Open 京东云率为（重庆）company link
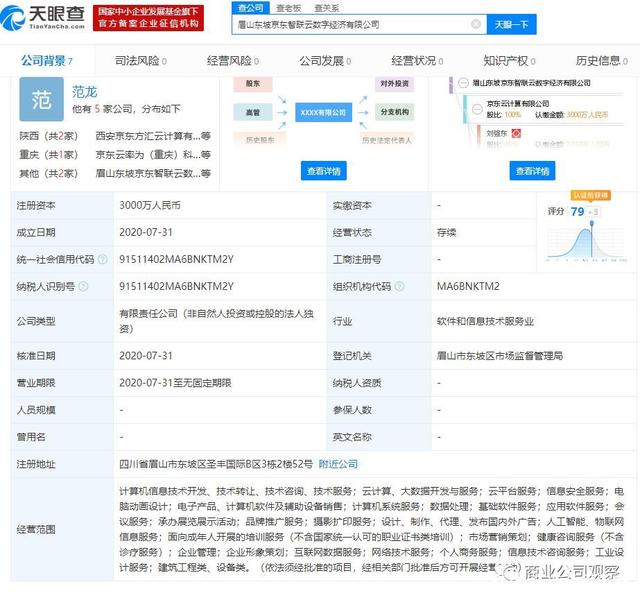Screen dimensions: 640x600 [153, 155]
